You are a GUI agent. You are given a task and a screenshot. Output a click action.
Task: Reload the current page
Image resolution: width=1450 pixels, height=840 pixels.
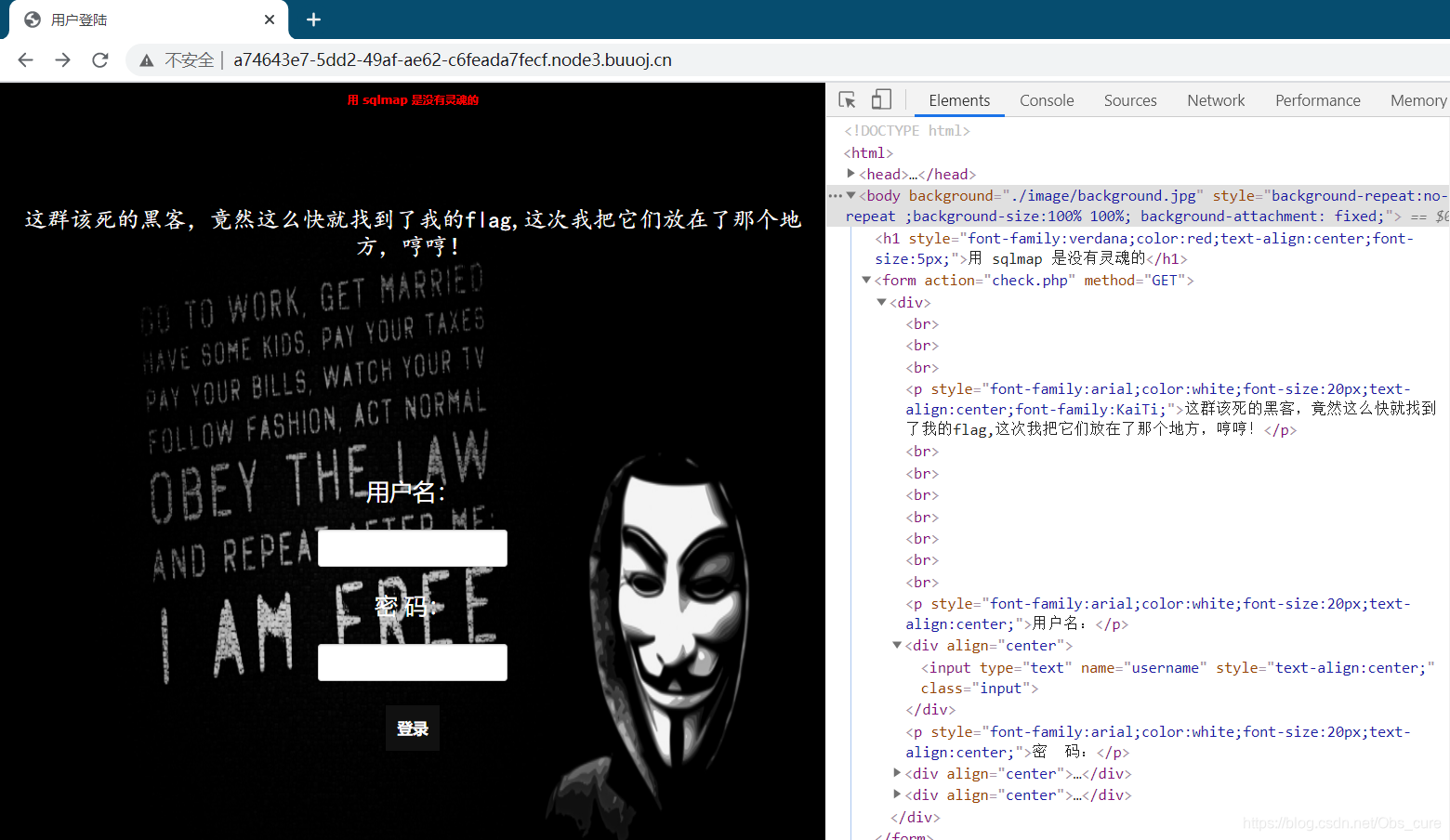100,60
